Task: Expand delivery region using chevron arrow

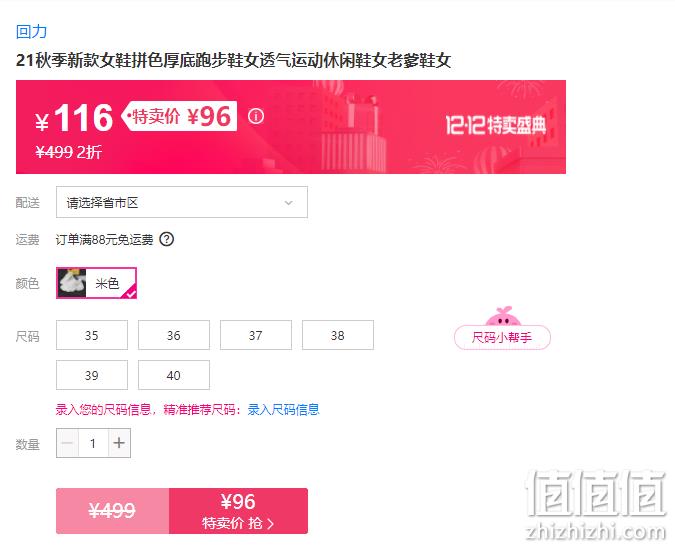Action: point(288,202)
